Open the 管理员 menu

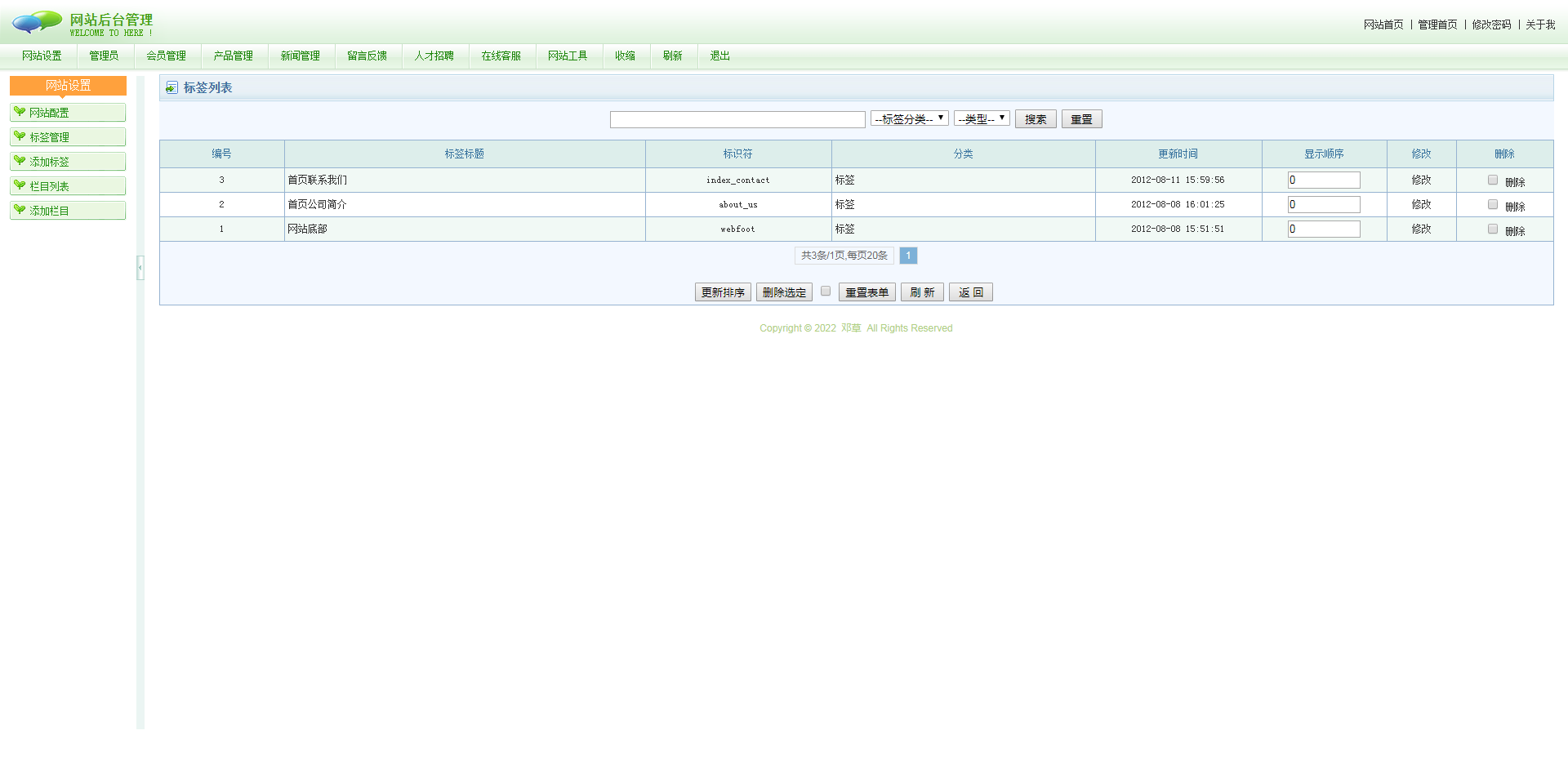pyautogui.click(x=104, y=56)
